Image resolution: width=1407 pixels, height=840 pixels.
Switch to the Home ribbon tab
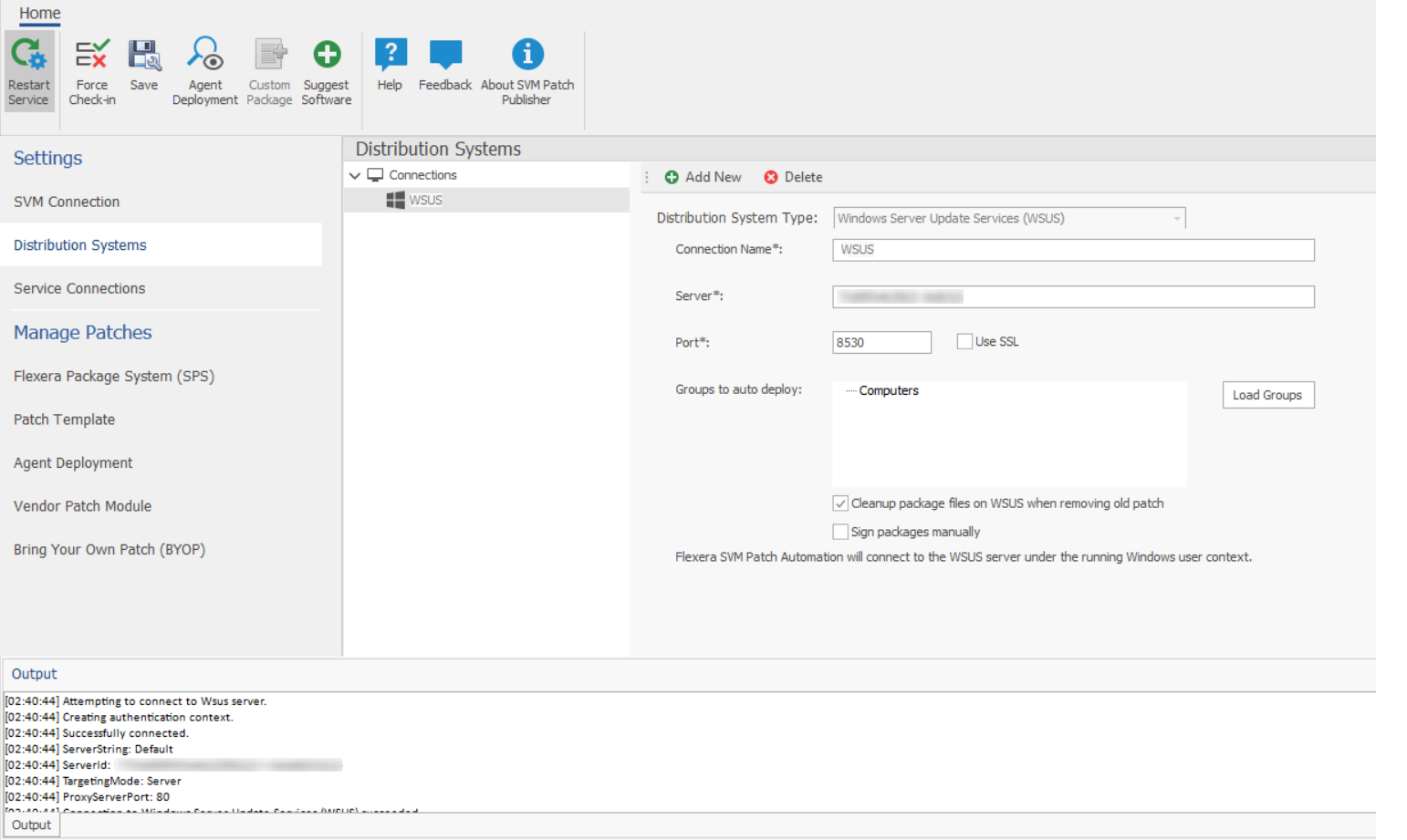39,14
